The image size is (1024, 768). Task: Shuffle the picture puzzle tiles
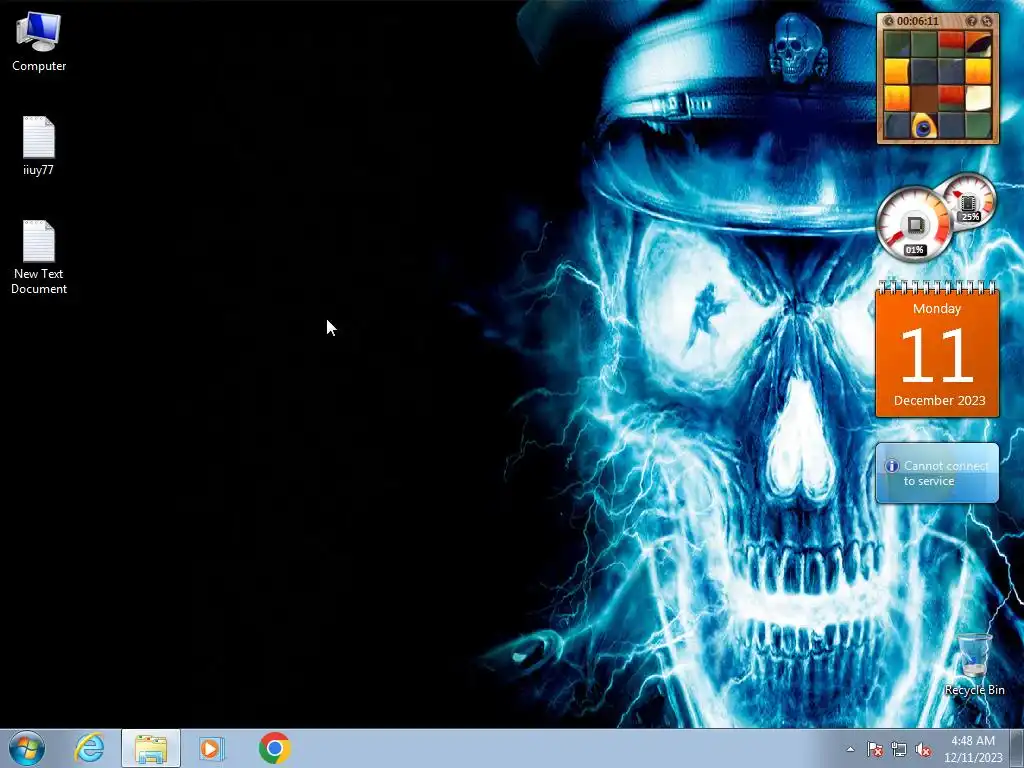(987, 21)
